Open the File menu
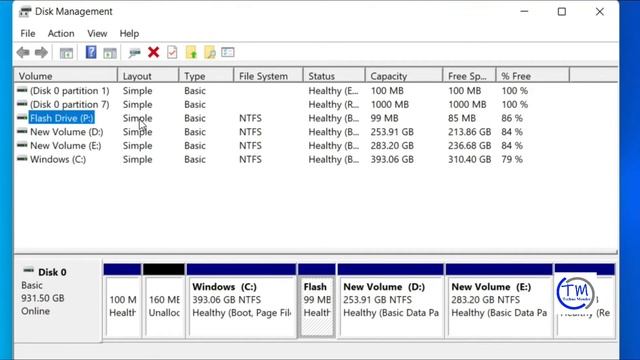Image resolution: width=640 pixels, height=360 pixels. [x=28, y=33]
